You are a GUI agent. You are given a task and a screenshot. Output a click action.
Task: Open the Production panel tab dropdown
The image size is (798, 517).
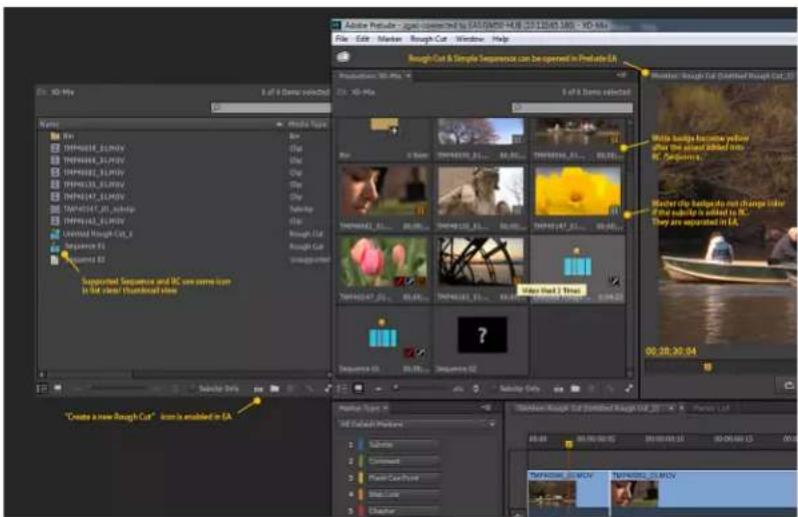[408, 76]
